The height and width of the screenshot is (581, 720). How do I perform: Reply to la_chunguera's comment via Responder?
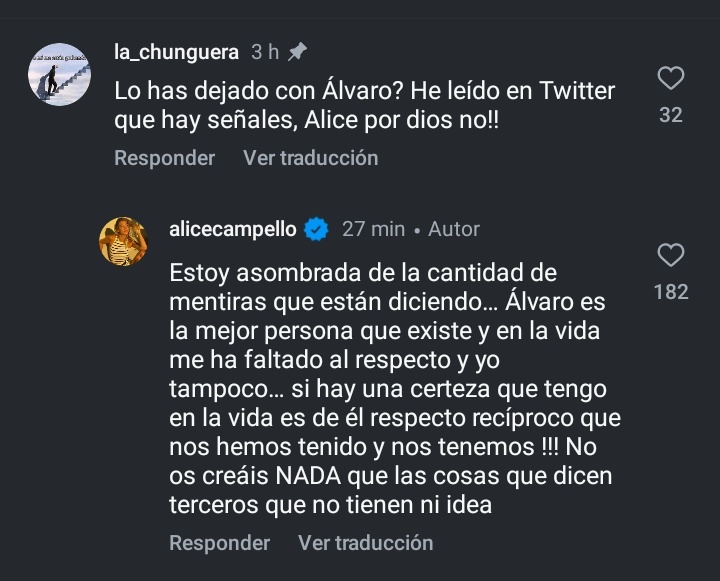(164, 158)
